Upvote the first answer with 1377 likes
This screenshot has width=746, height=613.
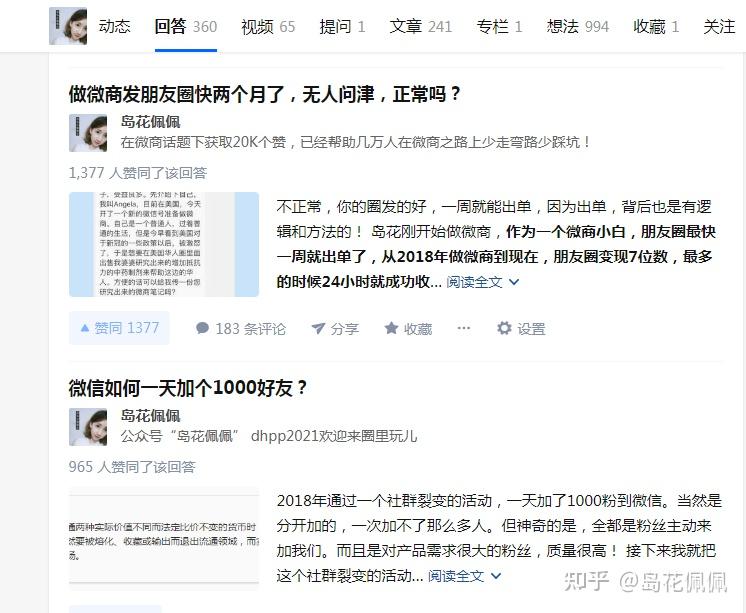pos(119,328)
